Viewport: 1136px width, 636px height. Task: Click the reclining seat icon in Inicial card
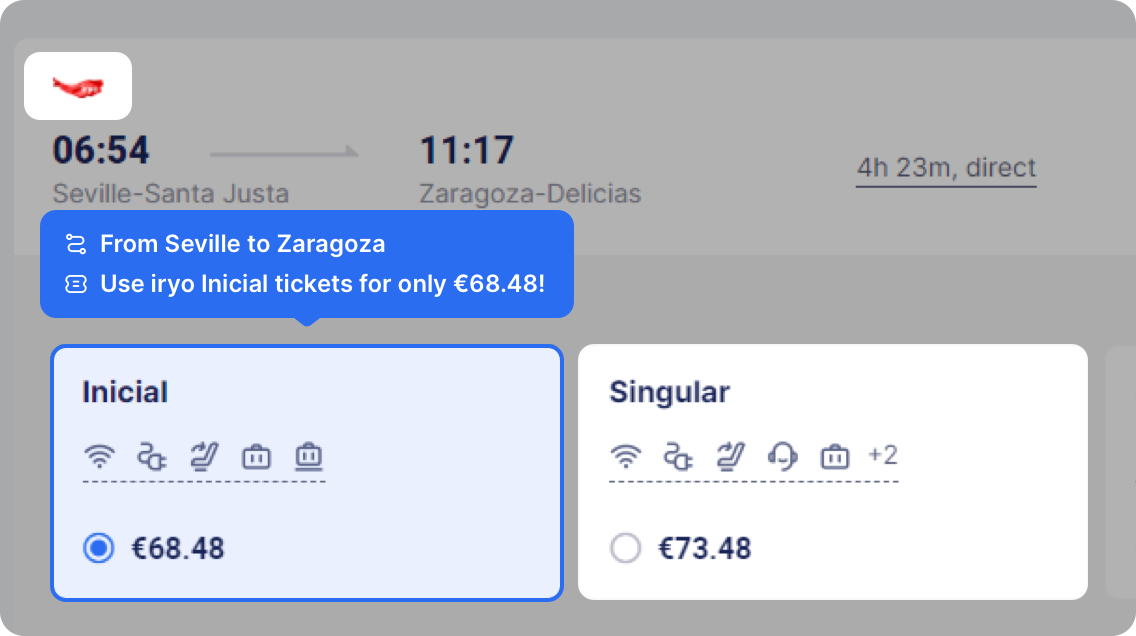[204, 457]
